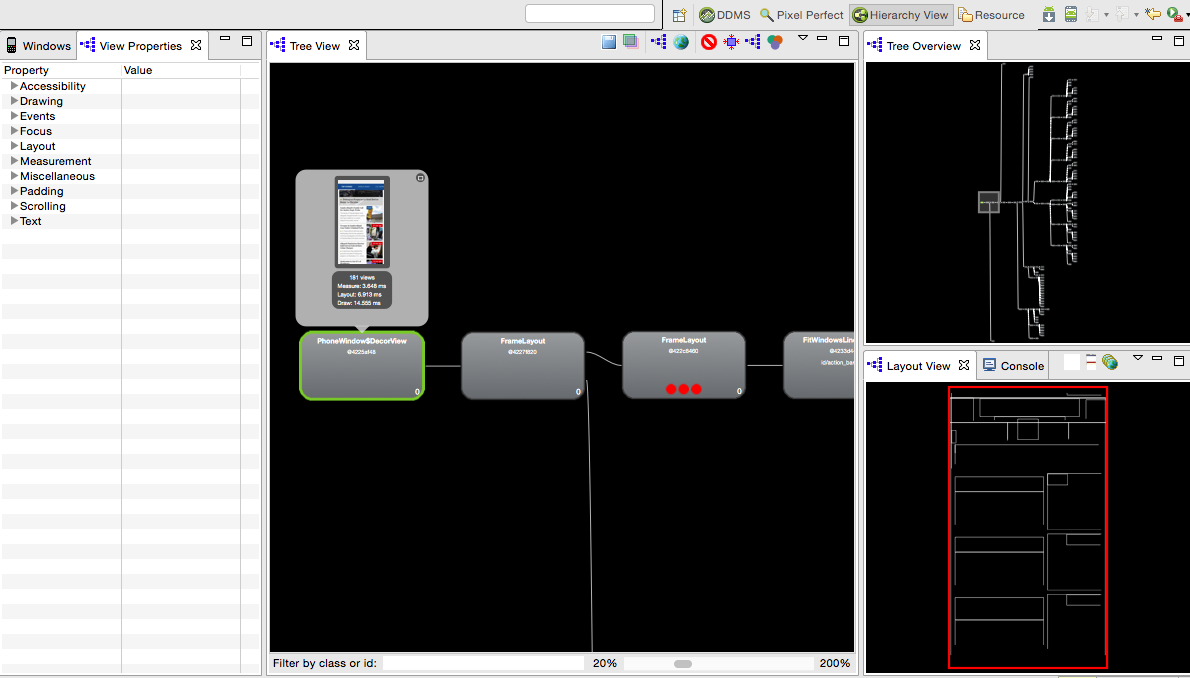Click the globe icon in Tree View toolbar

681,43
